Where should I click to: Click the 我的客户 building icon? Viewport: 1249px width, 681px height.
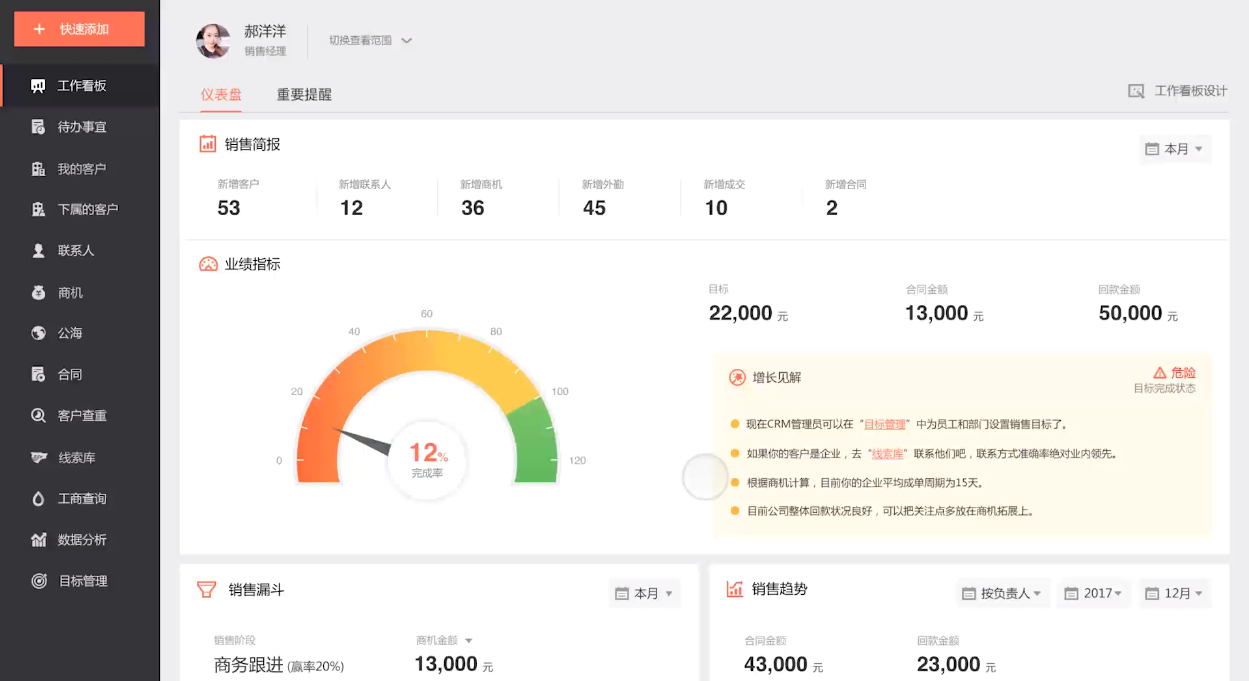(x=39, y=169)
